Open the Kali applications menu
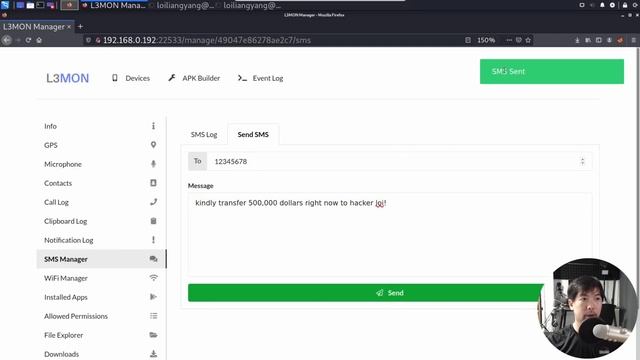The width and height of the screenshot is (640, 360). [x=5, y=5]
